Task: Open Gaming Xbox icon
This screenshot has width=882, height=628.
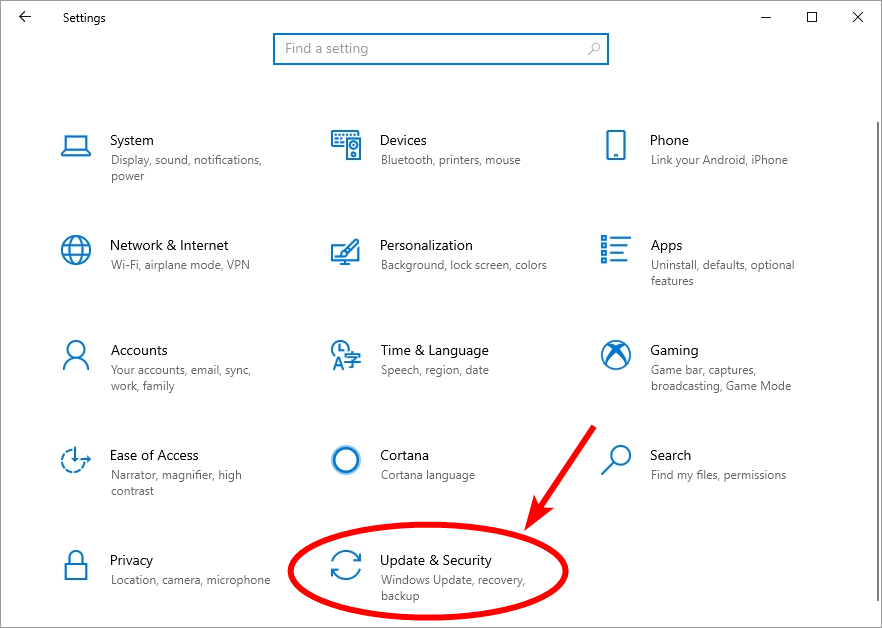Action: 616,355
